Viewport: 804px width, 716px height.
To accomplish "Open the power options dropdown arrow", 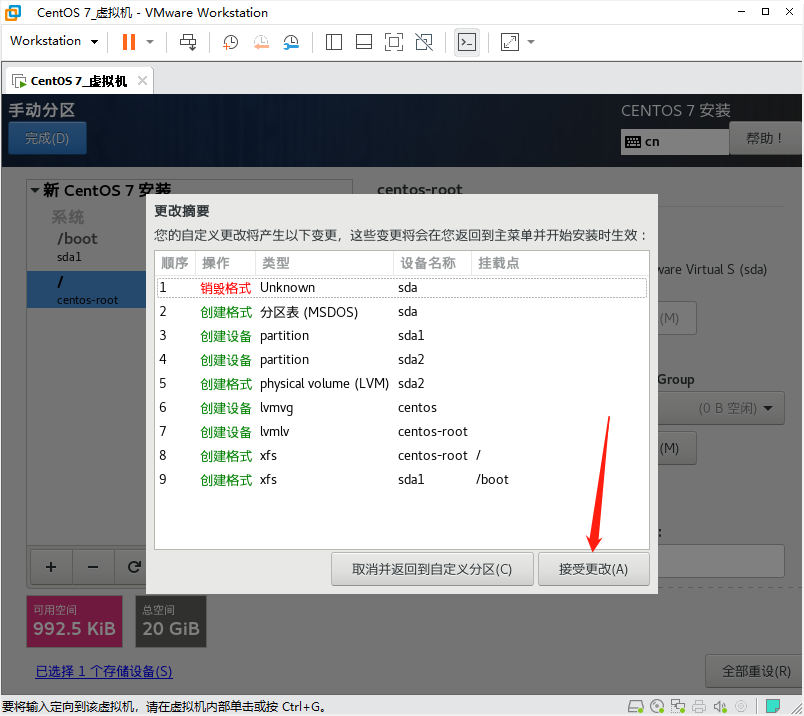I will pyautogui.click(x=150, y=42).
